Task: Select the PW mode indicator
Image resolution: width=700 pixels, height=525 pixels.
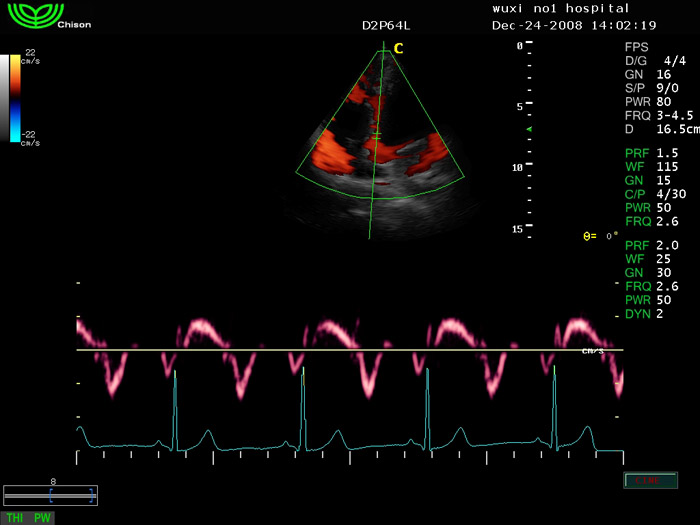Action: 42,518
